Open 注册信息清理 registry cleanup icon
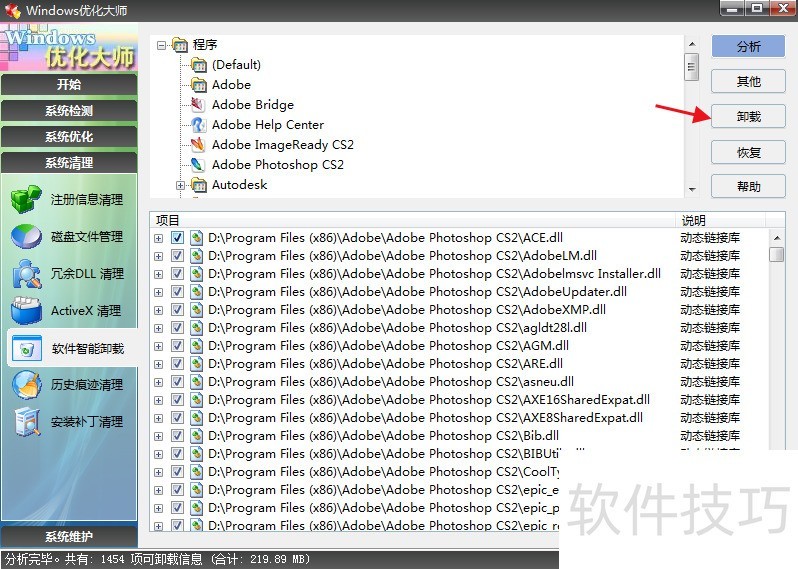This screenshot has width=798, height=569. click(x=25, y=200)
